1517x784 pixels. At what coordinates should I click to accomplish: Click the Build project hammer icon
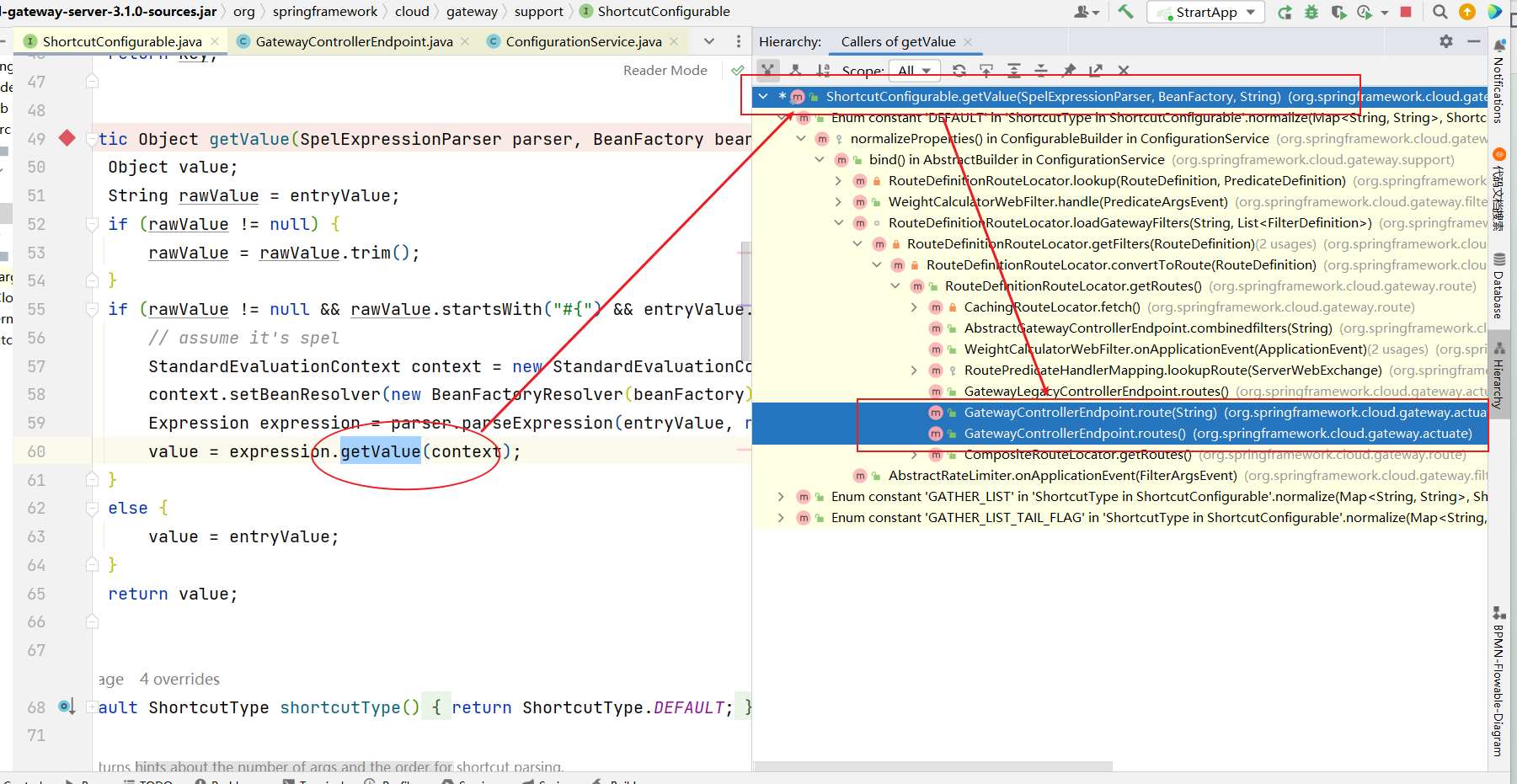click(1126, 12)
